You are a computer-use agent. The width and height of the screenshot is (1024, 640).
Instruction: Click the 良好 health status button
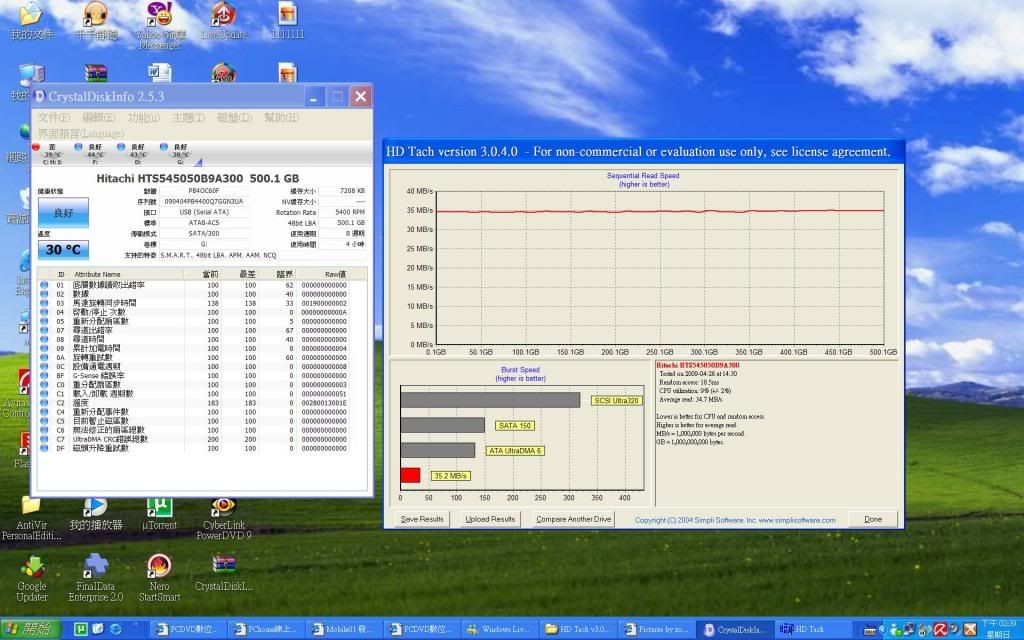(x=63, y=213)
